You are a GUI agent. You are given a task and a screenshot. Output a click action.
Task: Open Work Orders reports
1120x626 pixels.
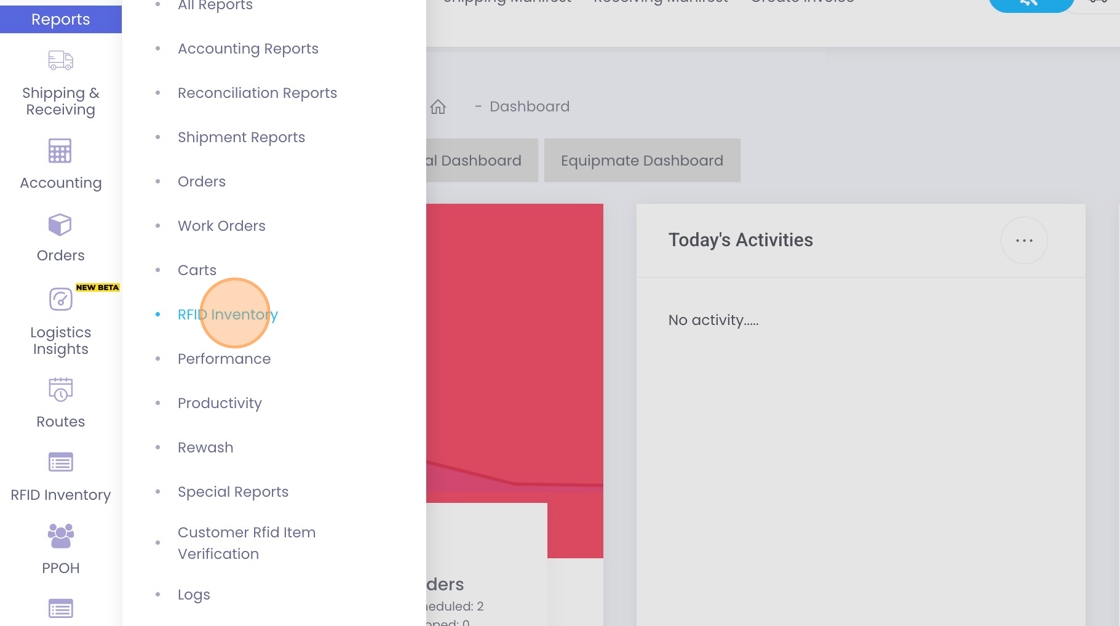pyautogui.click(x=221, y=226)
